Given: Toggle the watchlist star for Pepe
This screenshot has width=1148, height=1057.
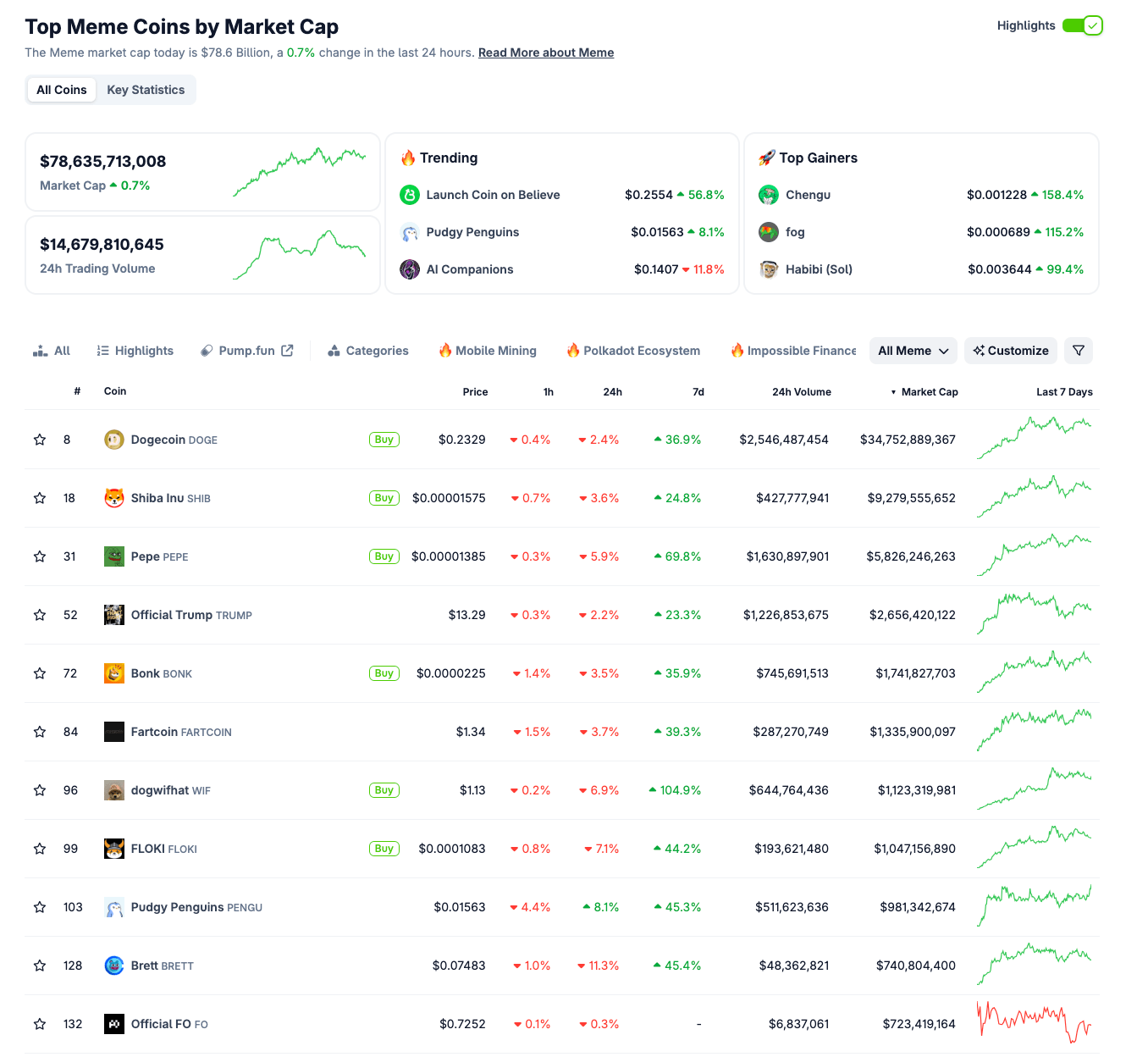Looking at the screenshot, I should [39, 556].
